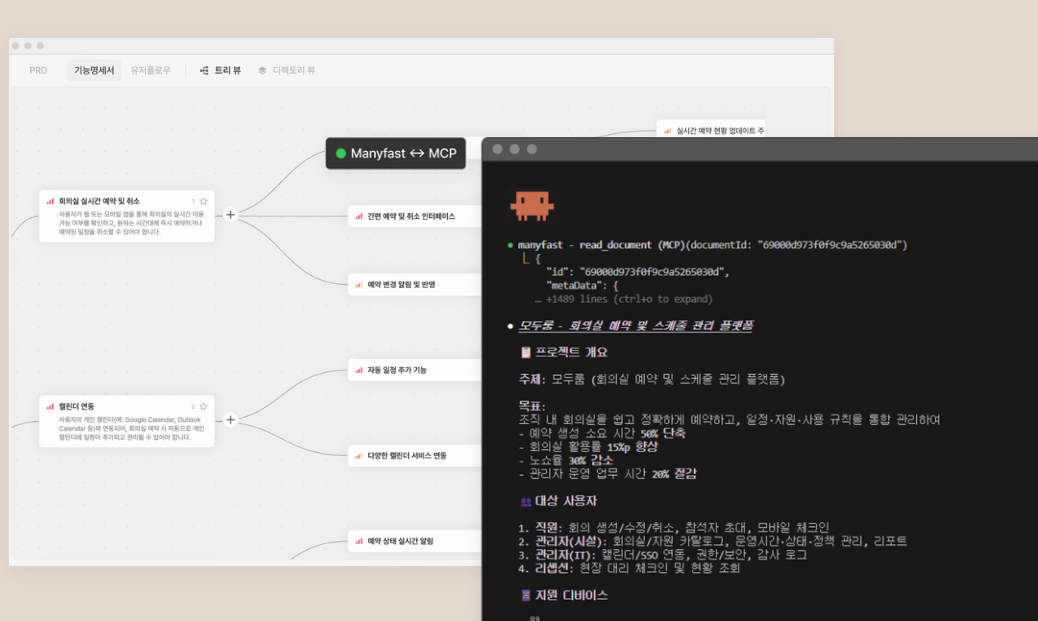Select the 자동 일정 추가 기능 node
This screenshot has height=621, width=1038.
click(x=414, y=370)
